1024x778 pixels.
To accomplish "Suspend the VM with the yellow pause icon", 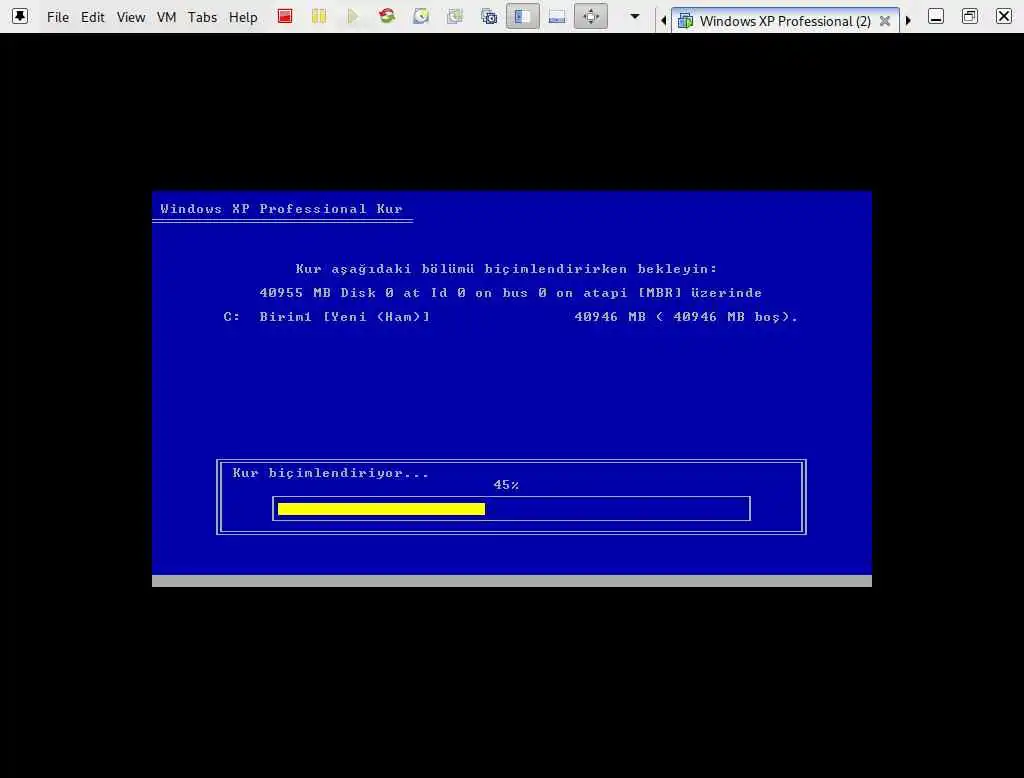I will pos(319,16).
